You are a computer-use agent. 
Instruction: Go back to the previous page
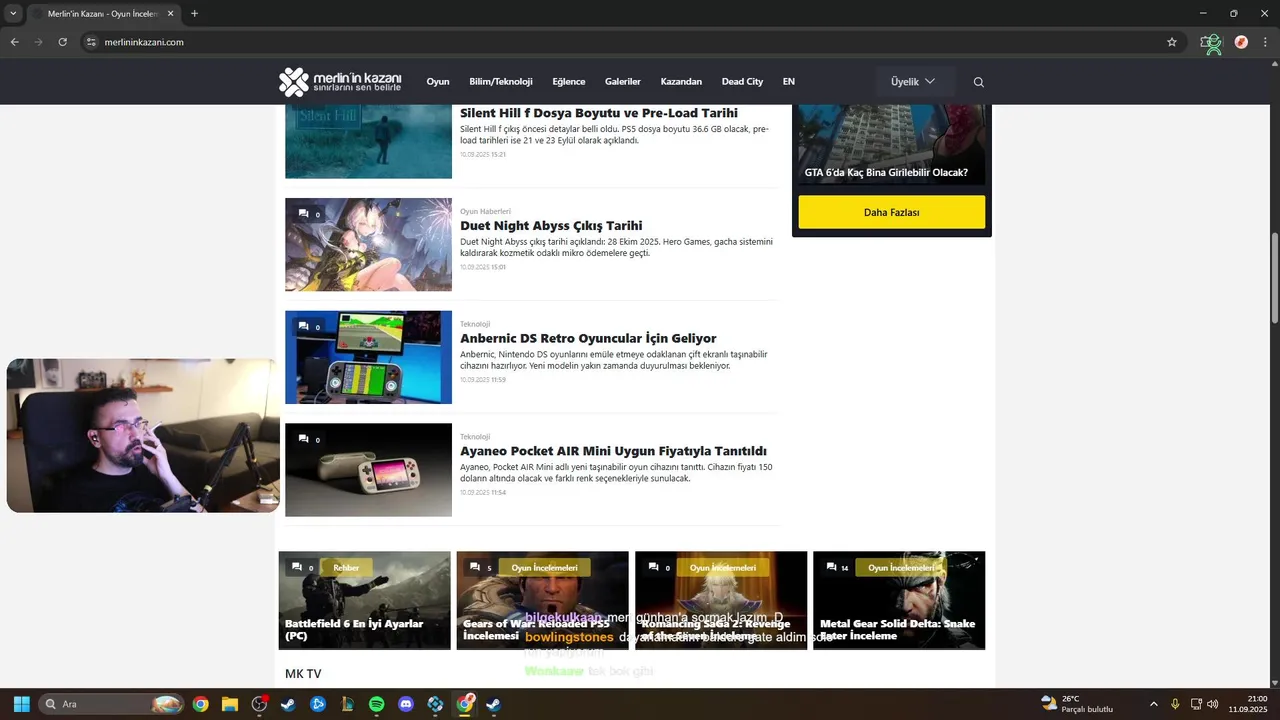click(14, 42)
